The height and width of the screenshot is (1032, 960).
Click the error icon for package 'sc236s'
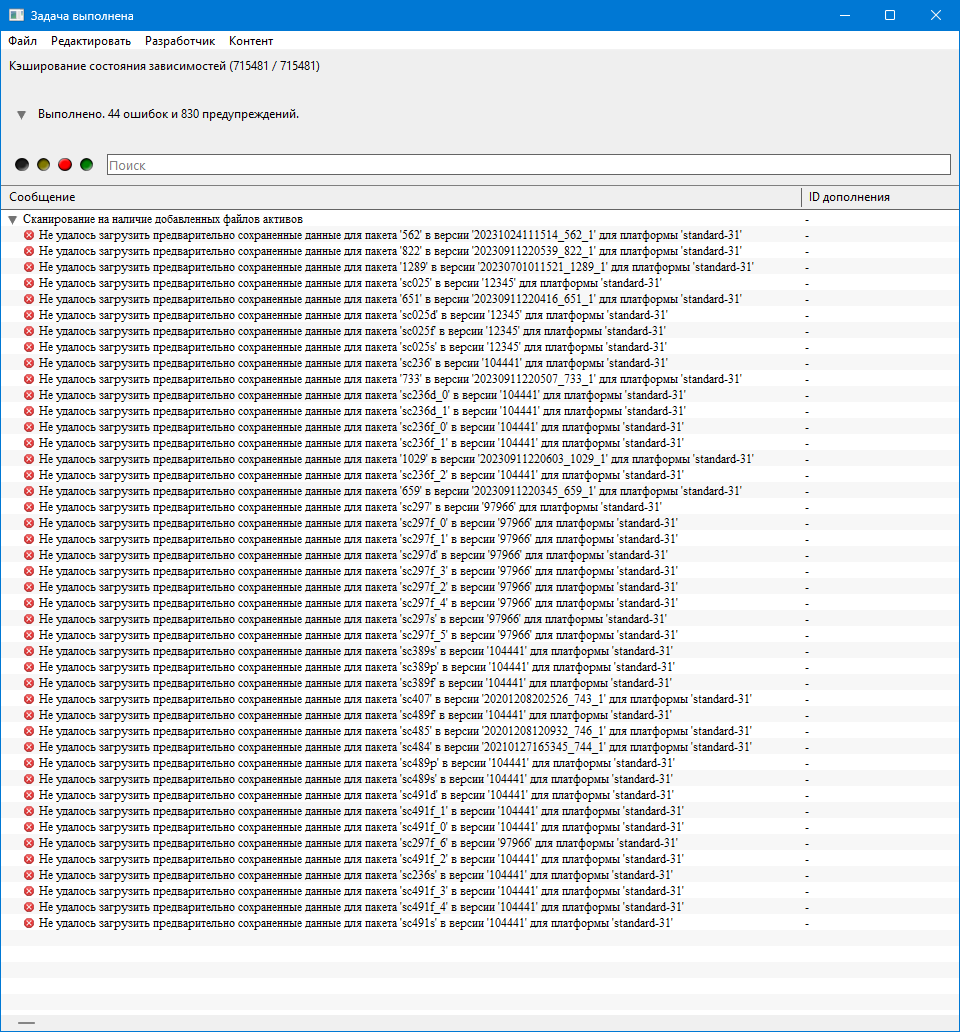click(29, 875)
